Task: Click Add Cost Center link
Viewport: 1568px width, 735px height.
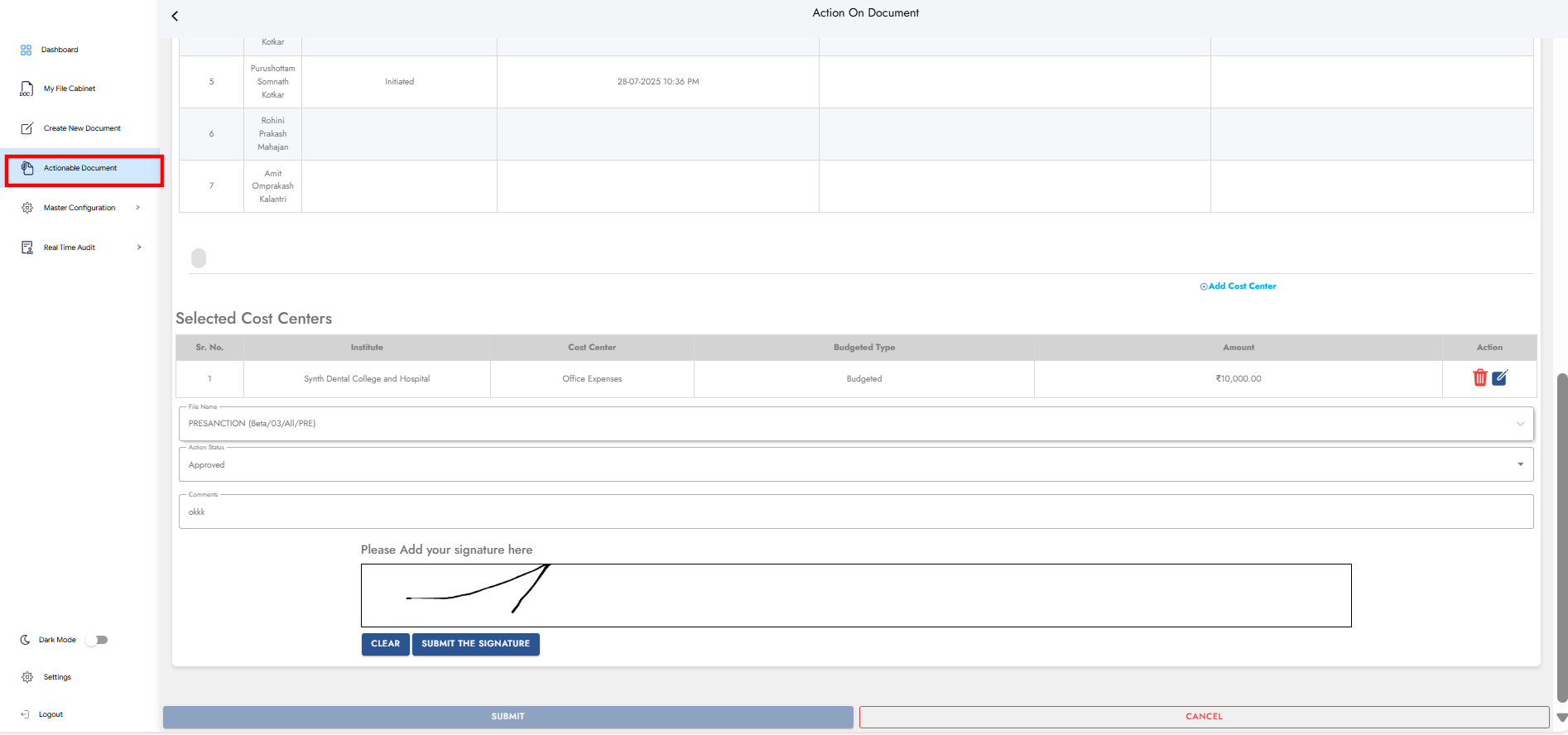Action: [x=1238, y=286]
